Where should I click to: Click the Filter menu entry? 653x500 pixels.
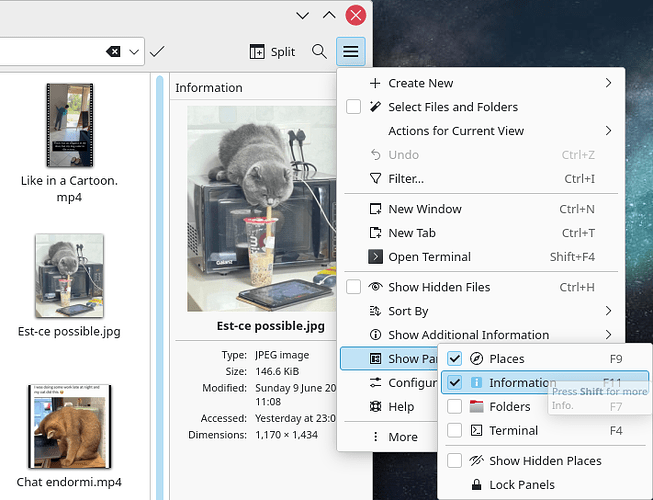pyautogui.click(x=405, y=179)
